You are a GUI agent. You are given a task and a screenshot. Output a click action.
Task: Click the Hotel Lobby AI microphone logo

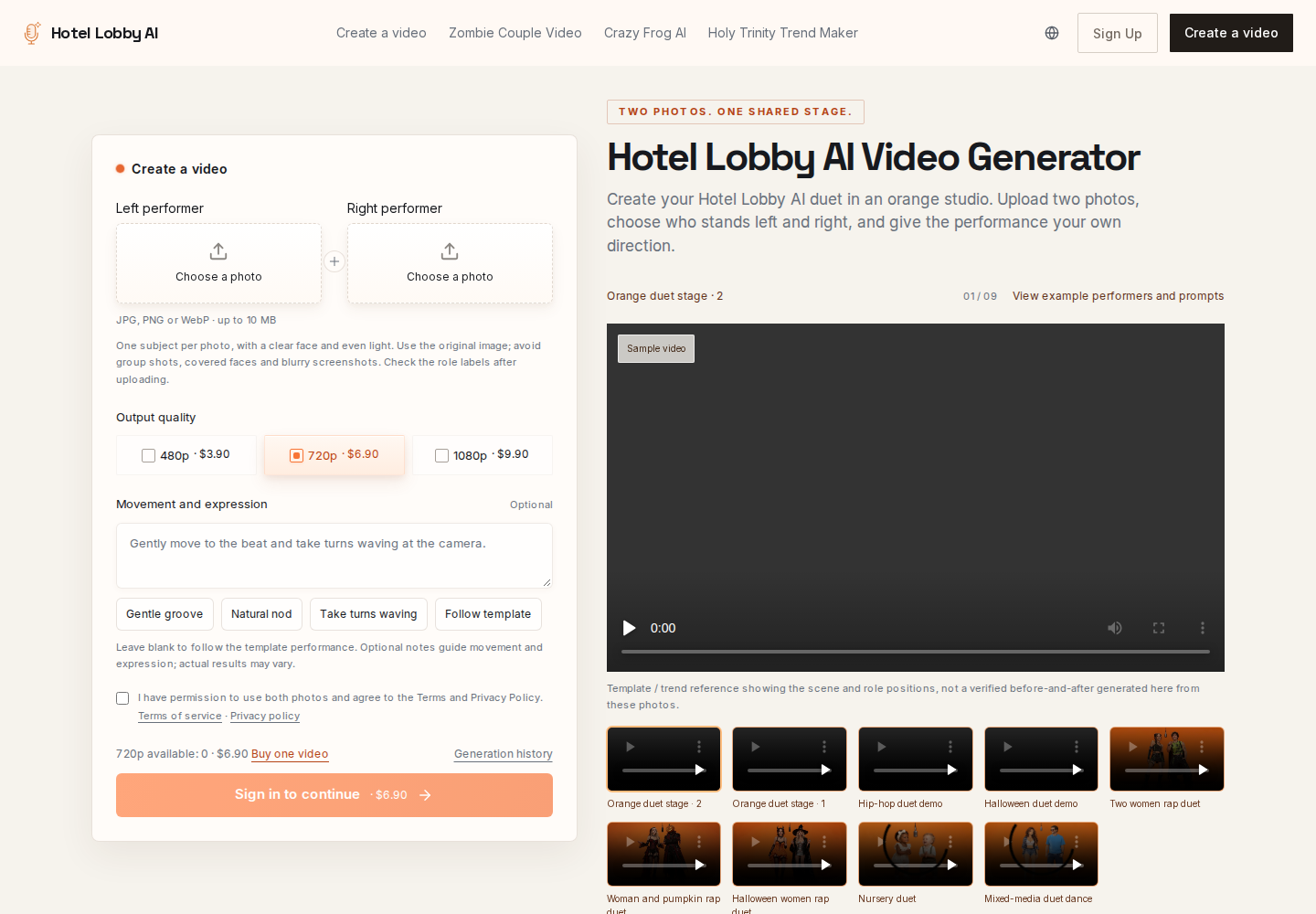[x=32, y=33]
